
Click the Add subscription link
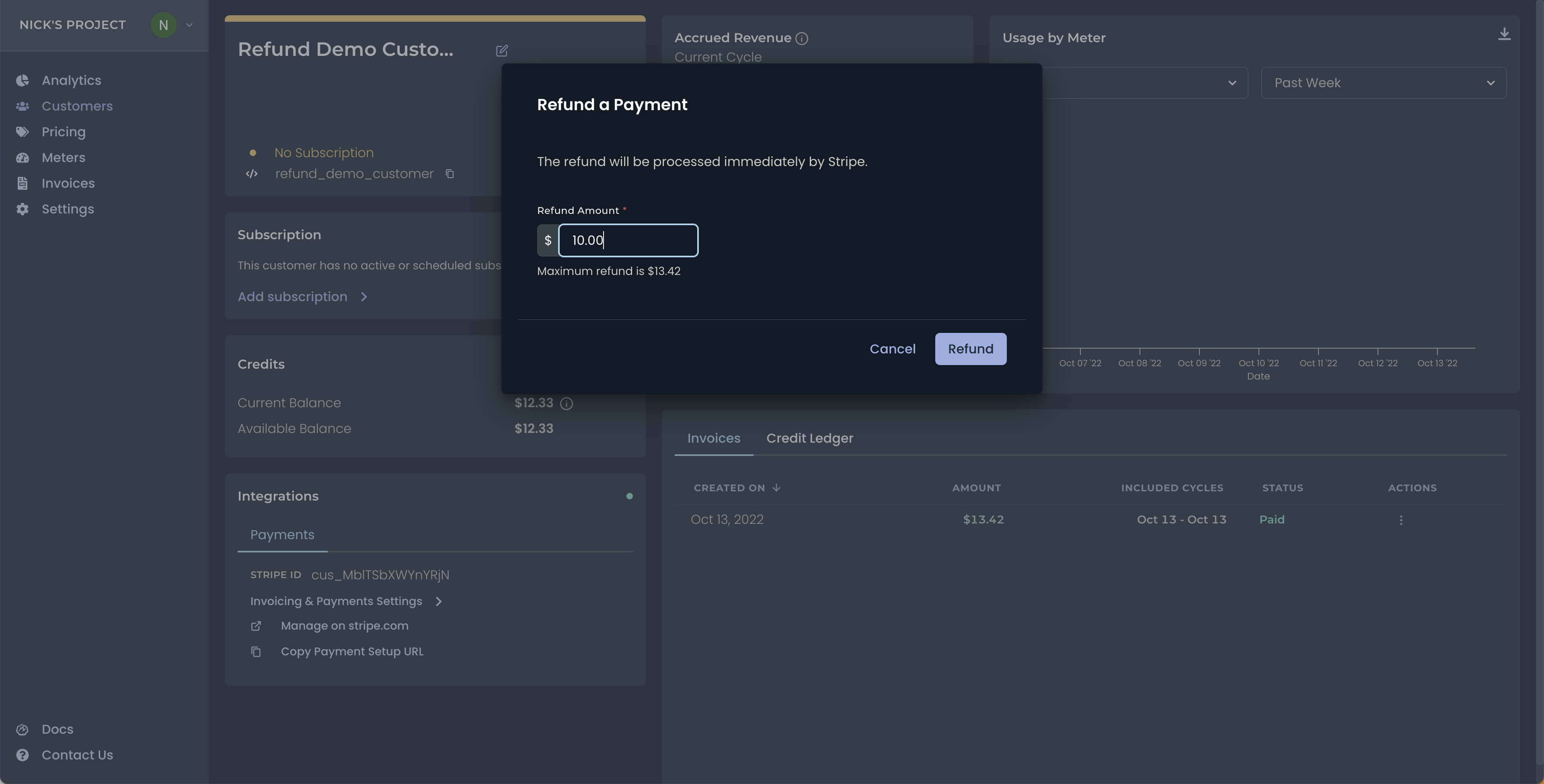[292, 297]
